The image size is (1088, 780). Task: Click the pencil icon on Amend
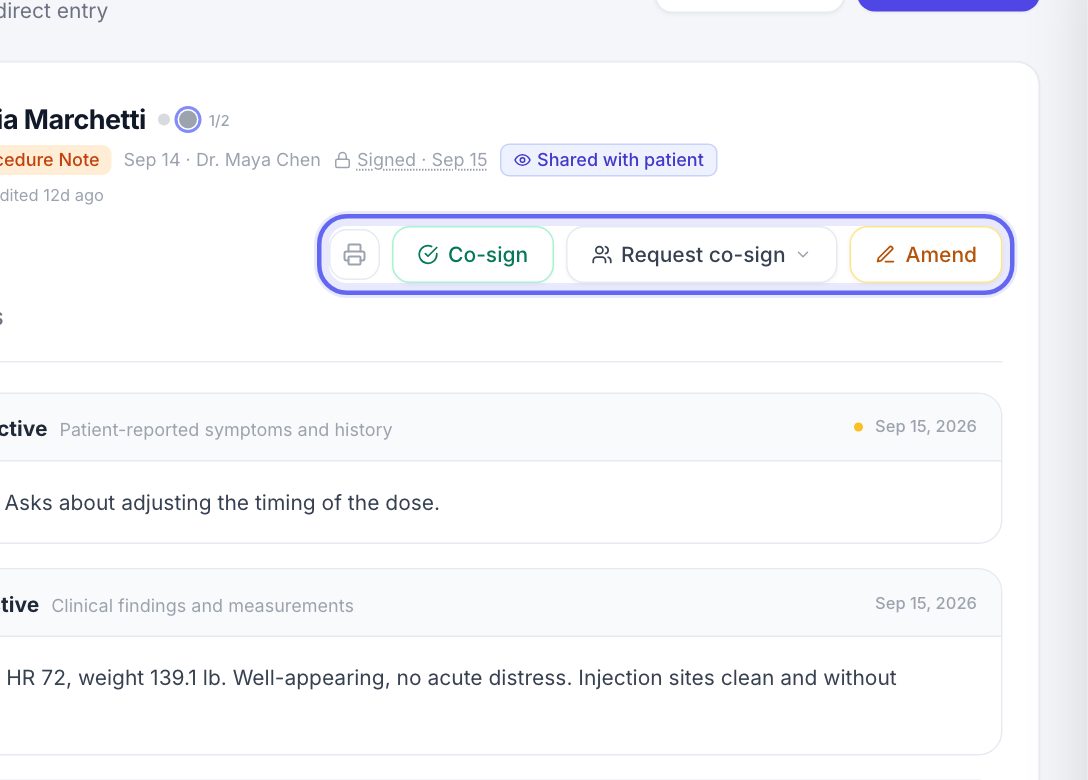(x=885, y=255)
